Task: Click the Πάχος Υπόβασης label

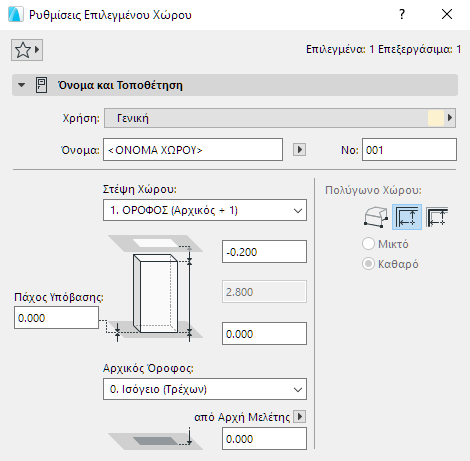Action: 59,297
